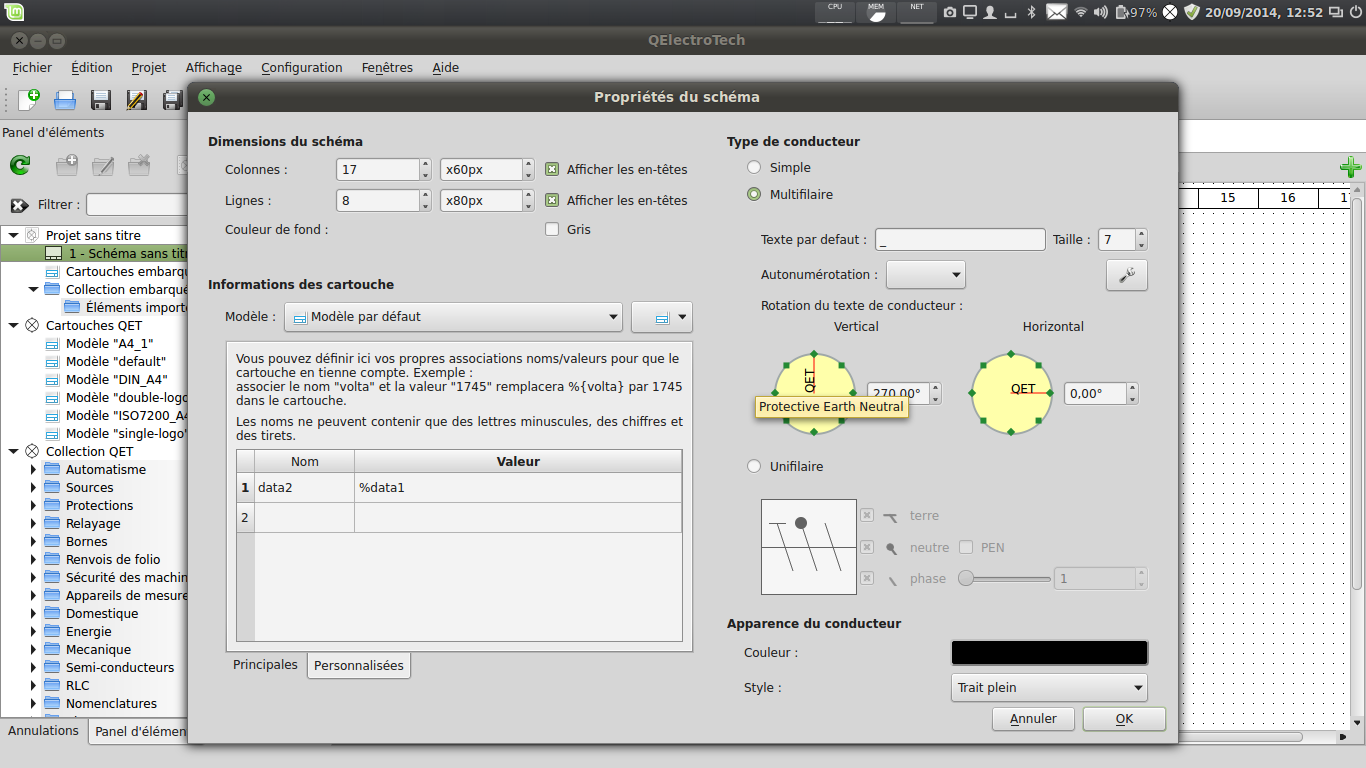Click the new project icon in toolbar
Screen dimensions: 1366x768
29,99
